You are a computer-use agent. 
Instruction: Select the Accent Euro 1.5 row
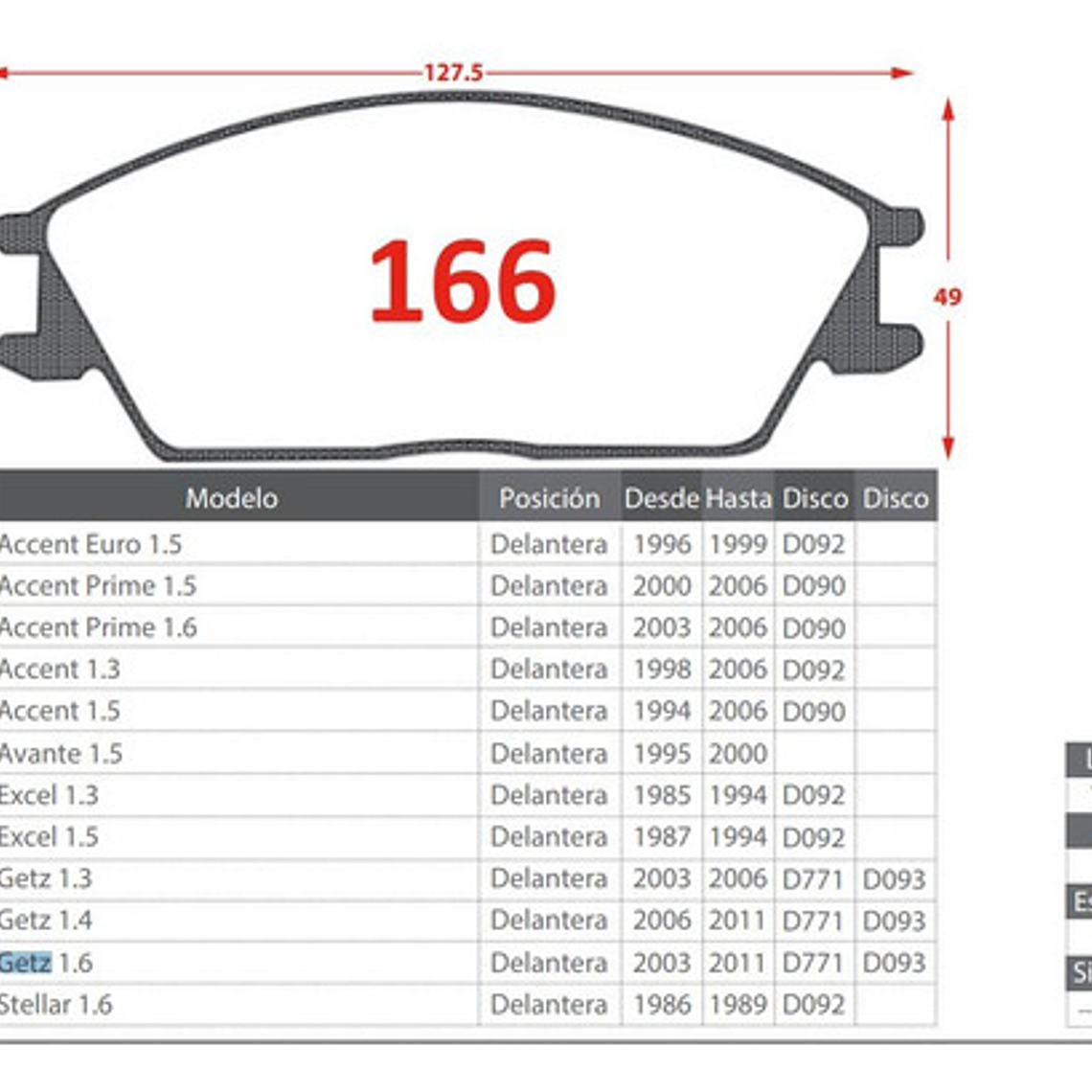[91, 544]
